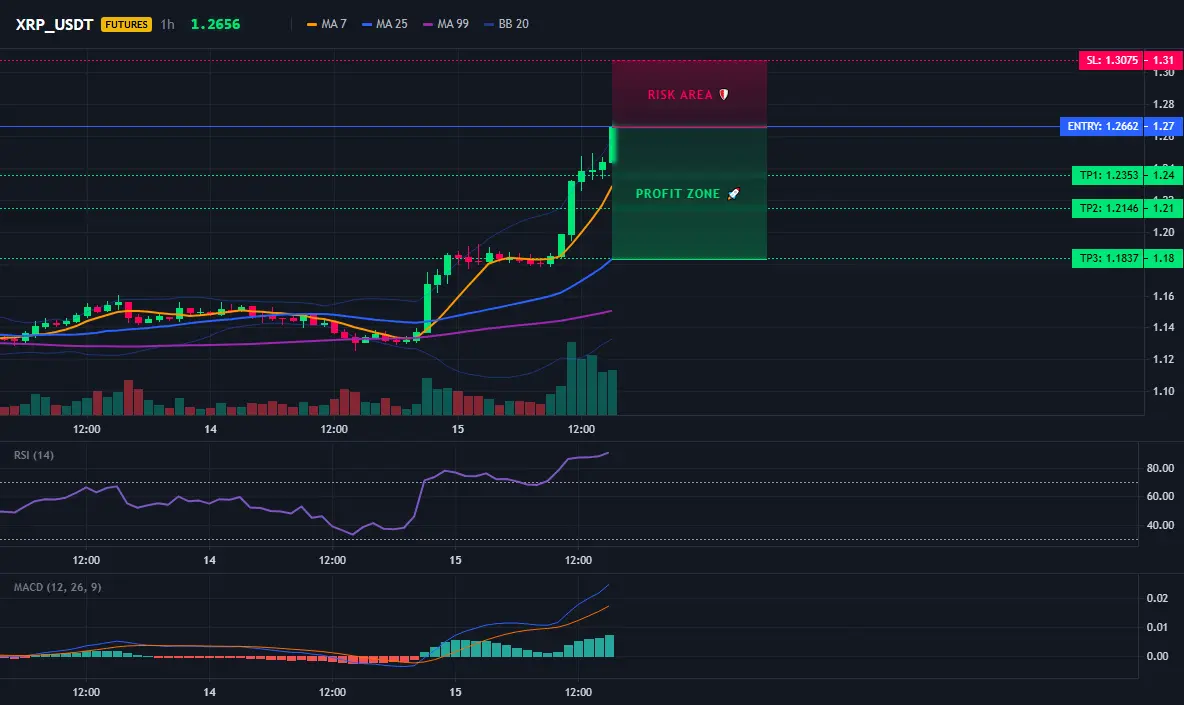Click the PROFIT ZONE label

(677, 194)
